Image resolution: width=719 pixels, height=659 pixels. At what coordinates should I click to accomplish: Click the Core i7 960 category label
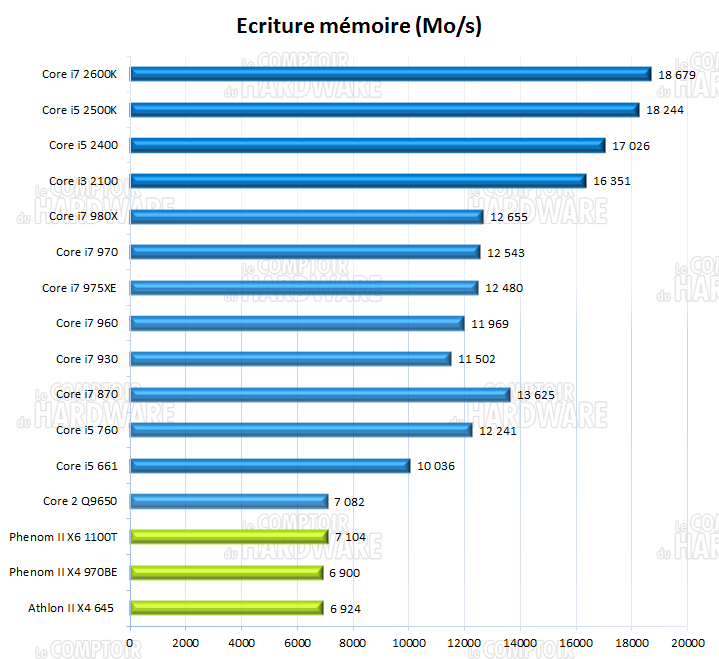(x=87, y=323)
